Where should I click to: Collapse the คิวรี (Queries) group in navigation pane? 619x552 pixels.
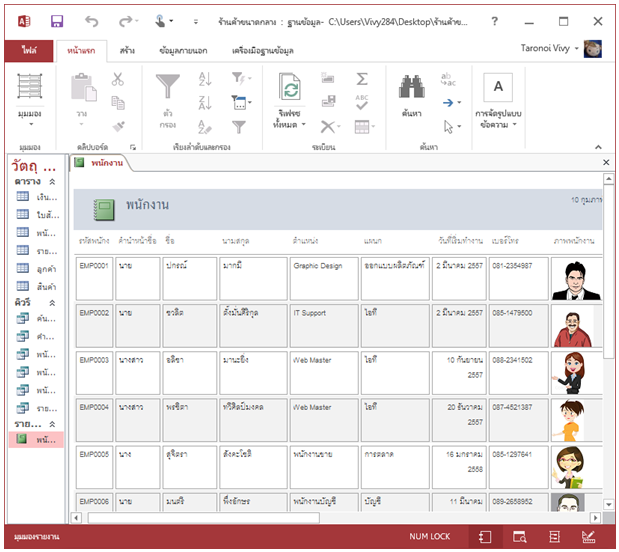(x=54, y=302)
